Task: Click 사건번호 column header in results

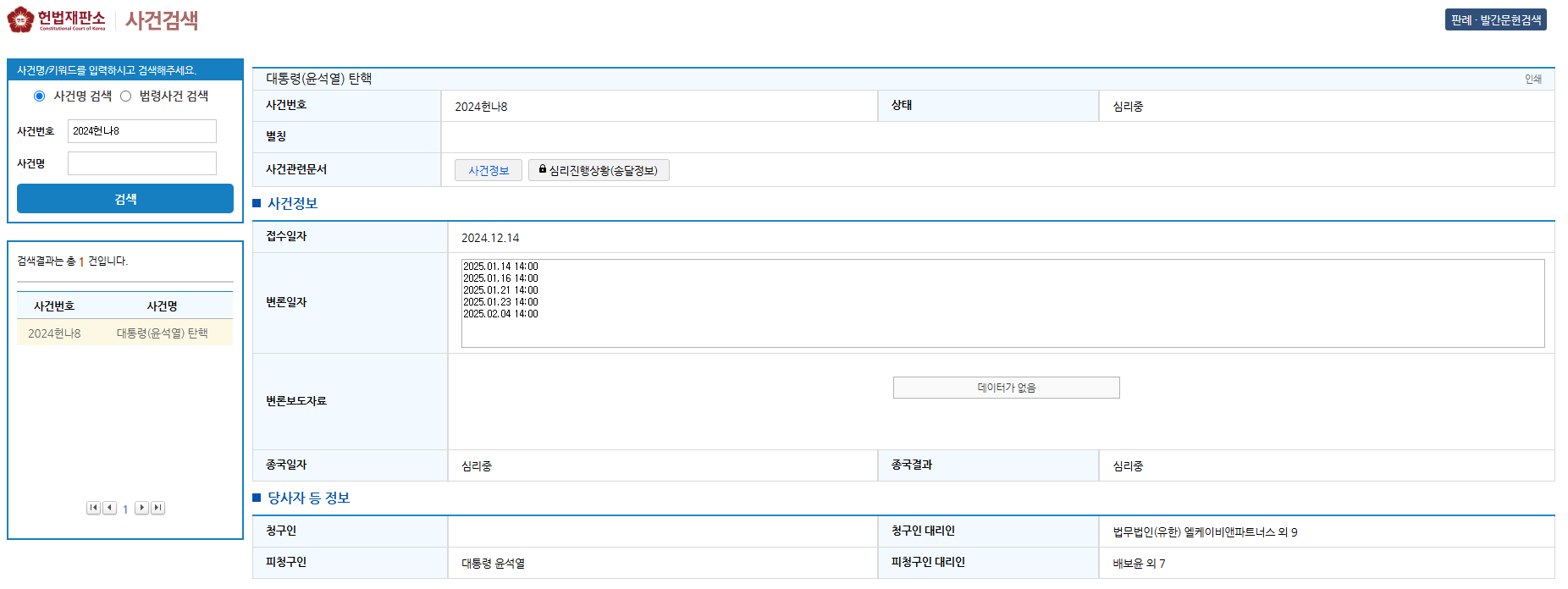Action: coord(54,306)
